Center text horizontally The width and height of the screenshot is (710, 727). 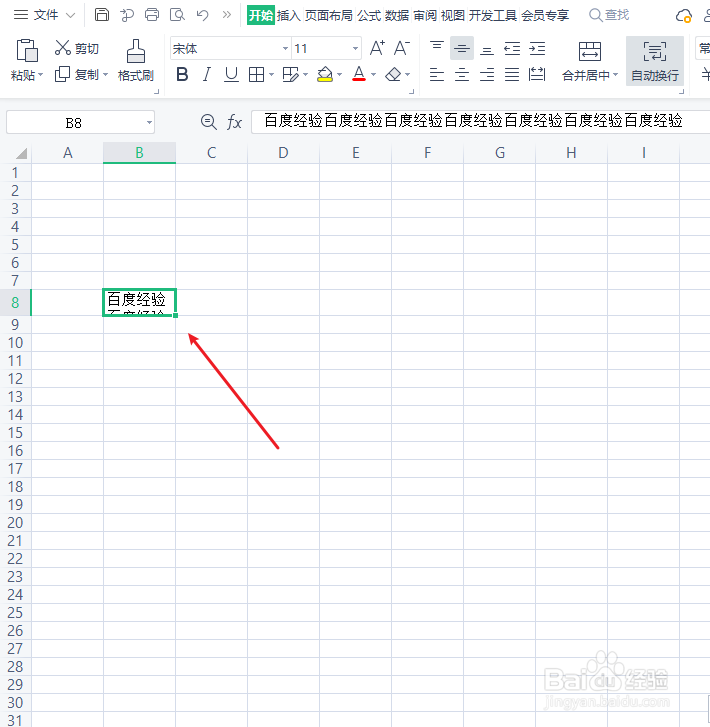coord(462,74)
